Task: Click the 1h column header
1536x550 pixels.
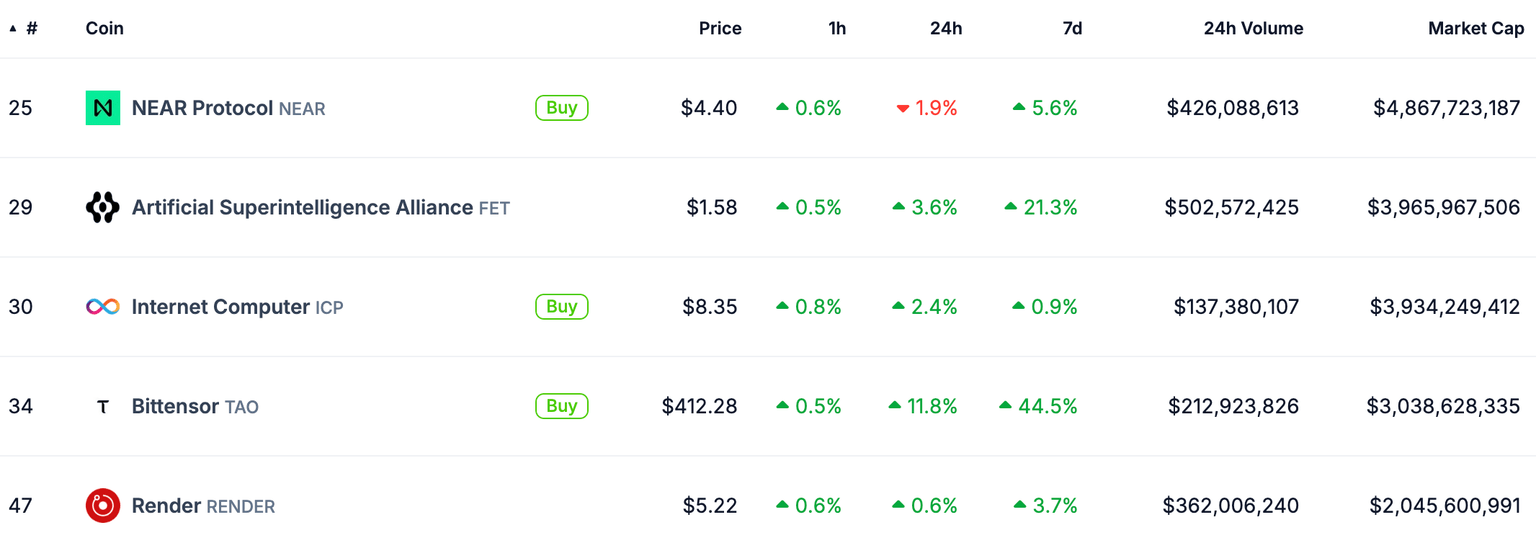Action: pyautogui.click(x=836, y=28)
